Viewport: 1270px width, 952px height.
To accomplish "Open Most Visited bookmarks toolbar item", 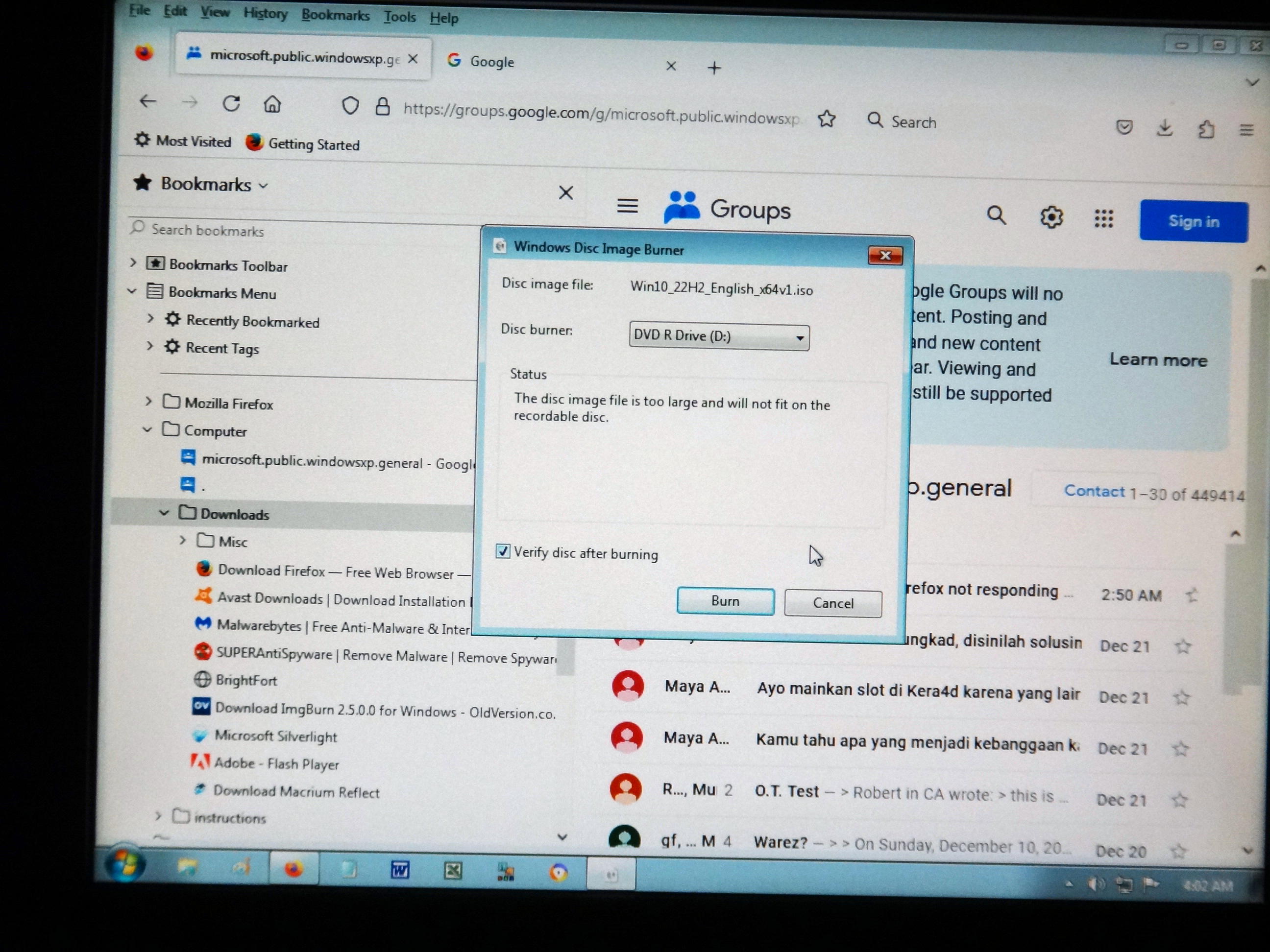I will [x=183, y=141].
